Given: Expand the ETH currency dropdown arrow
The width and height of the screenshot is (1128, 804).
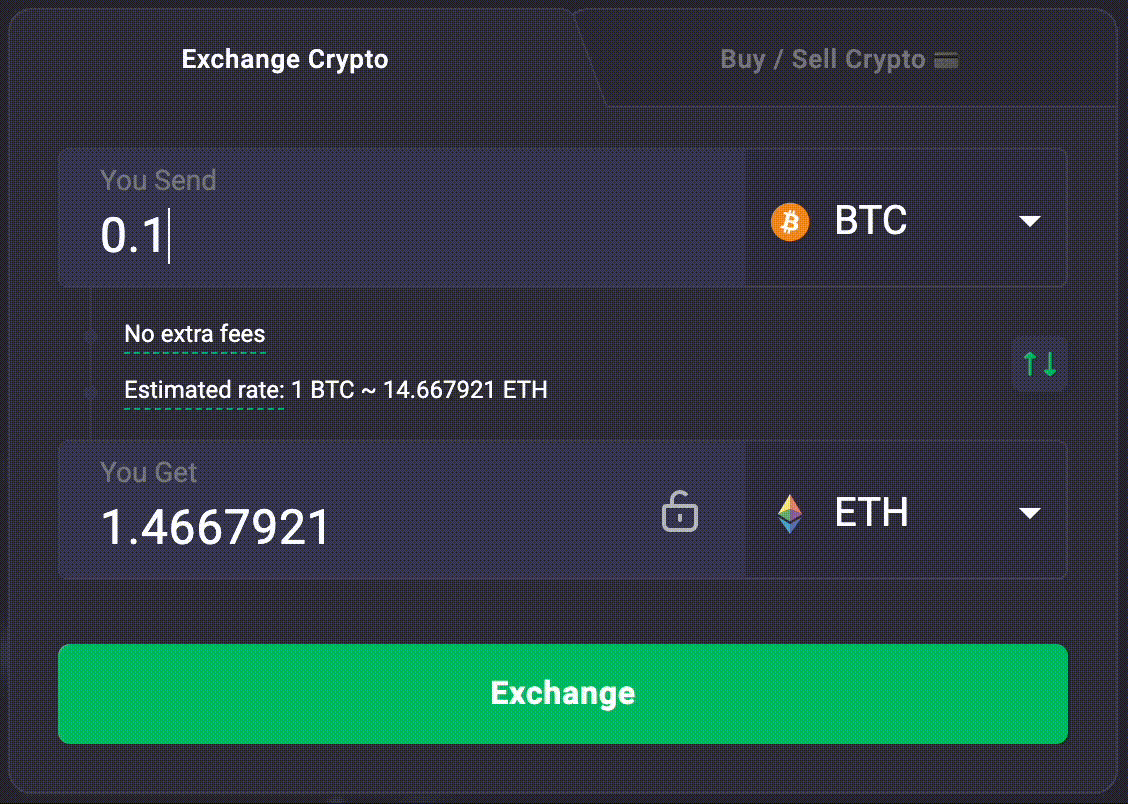Looking at the screenshot, I should click(1030, 513).
